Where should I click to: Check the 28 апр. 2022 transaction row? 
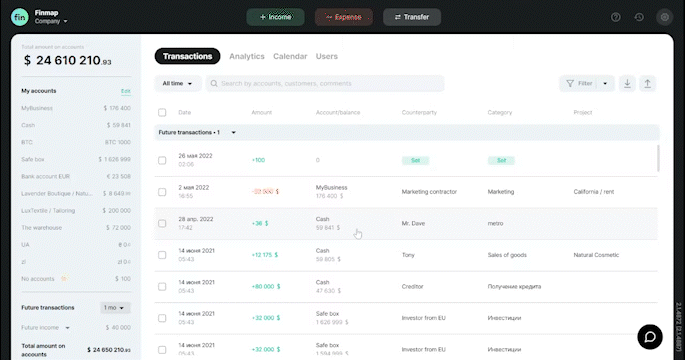click(162, 223)
